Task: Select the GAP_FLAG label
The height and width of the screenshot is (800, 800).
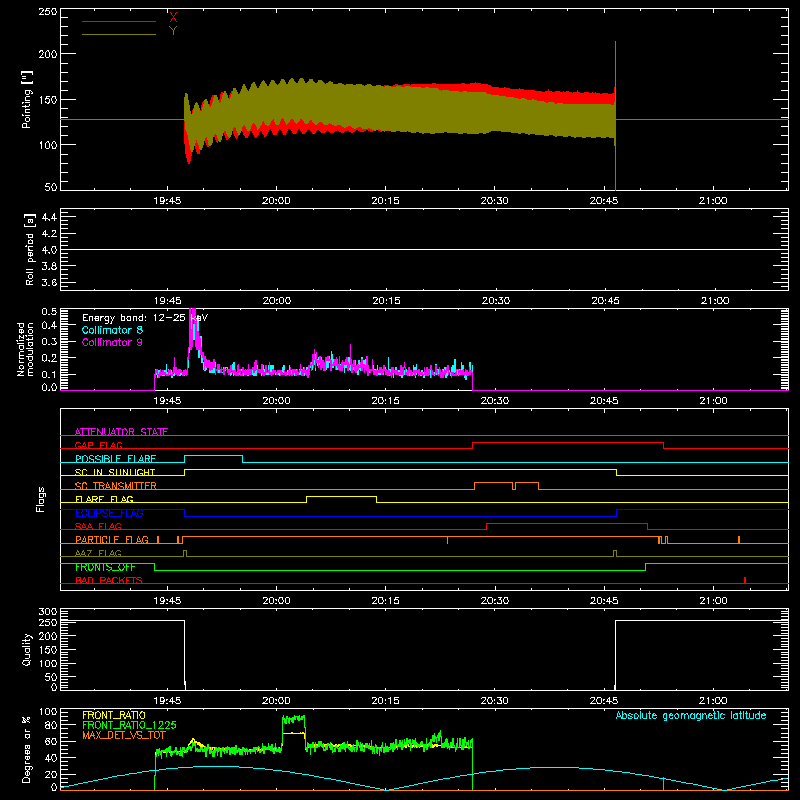Action: pyautogui.click(x=98, y=445)
